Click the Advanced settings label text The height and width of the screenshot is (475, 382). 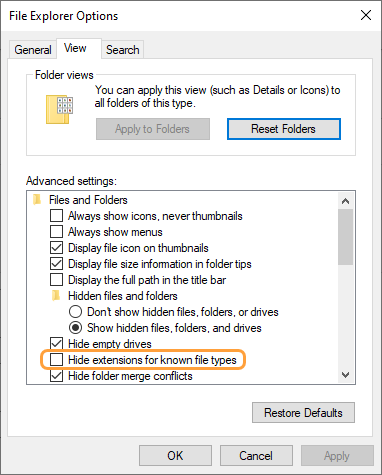click(71, 181)
